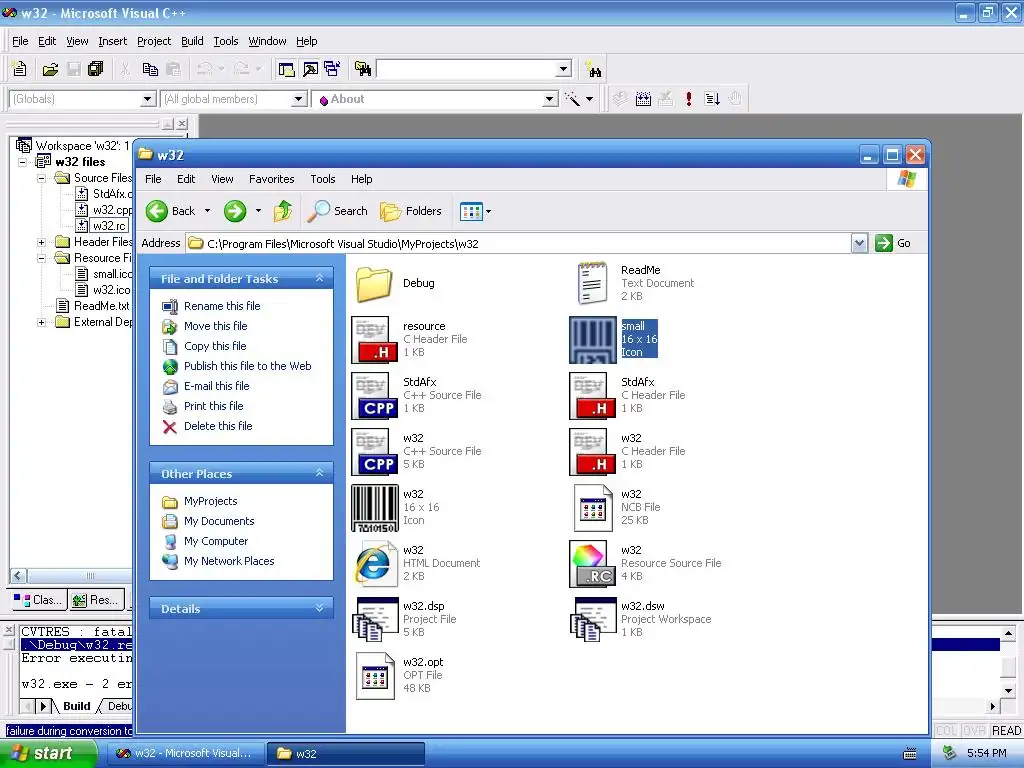Expand the Header Files tree node
Viewport: 1024px width, 768px height.
tap(41, 242)
